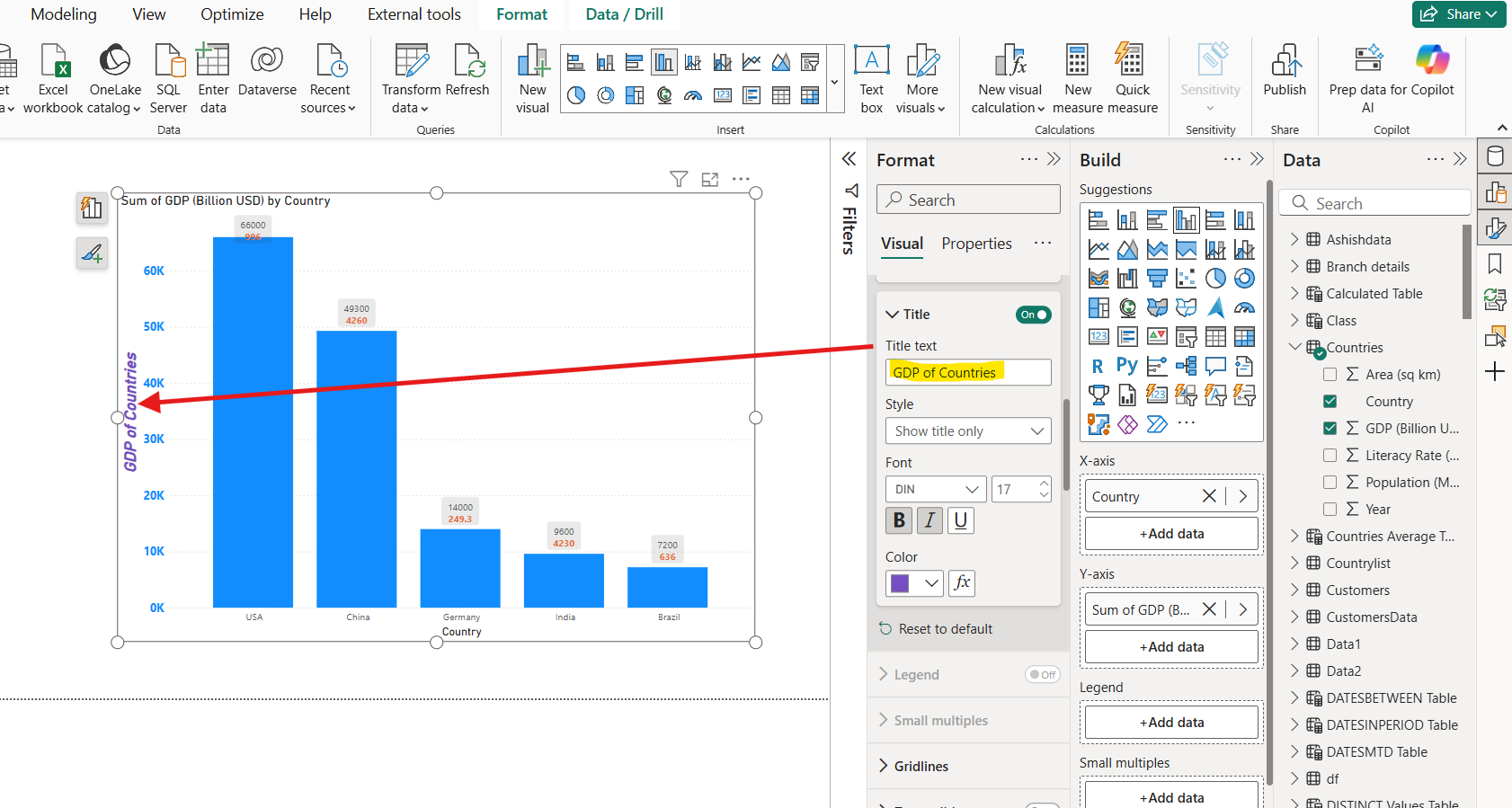Click Add data under the X-axis

[1171, 534]
